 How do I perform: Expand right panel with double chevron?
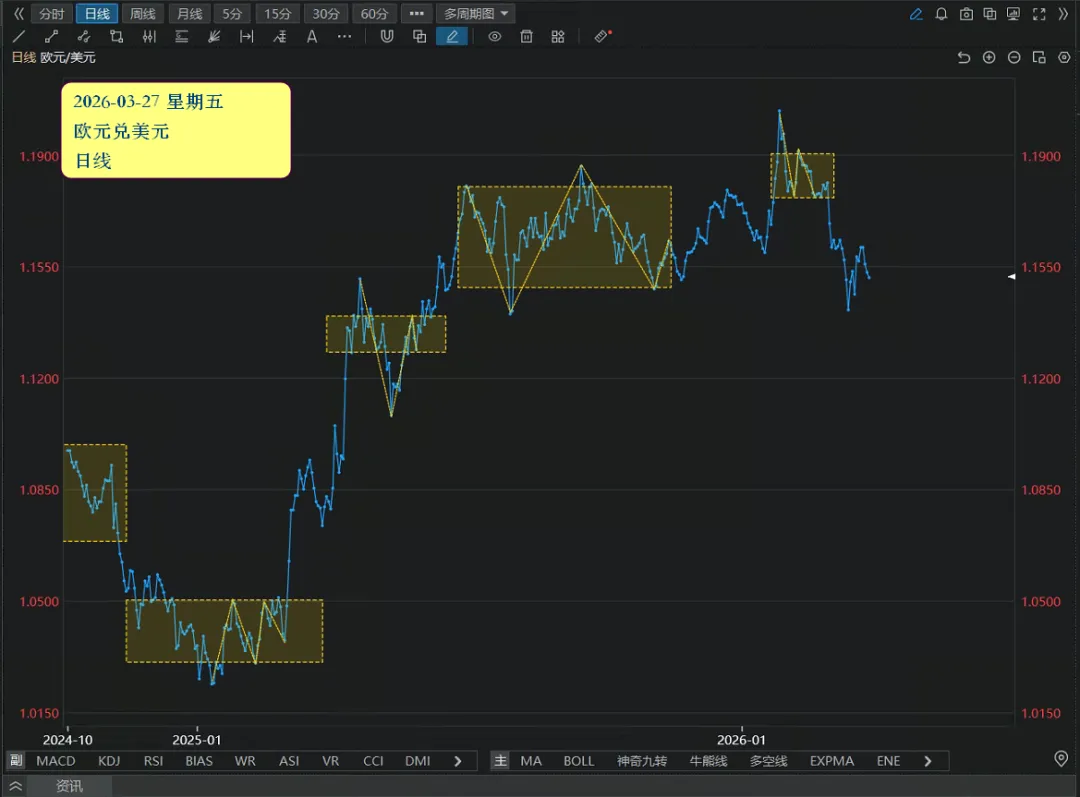coord(1063,14)
